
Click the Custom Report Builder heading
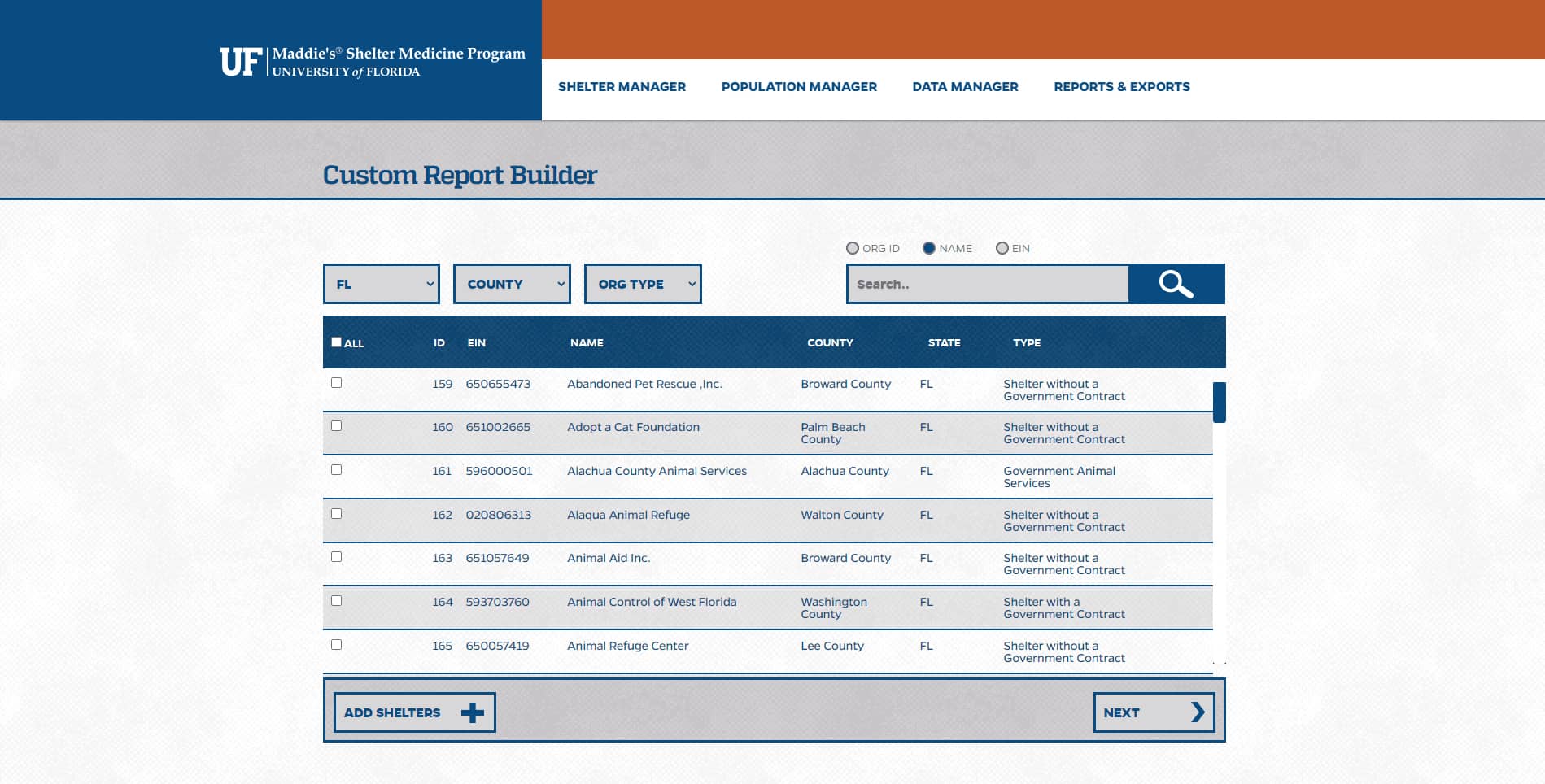click(x=460, y=175)
